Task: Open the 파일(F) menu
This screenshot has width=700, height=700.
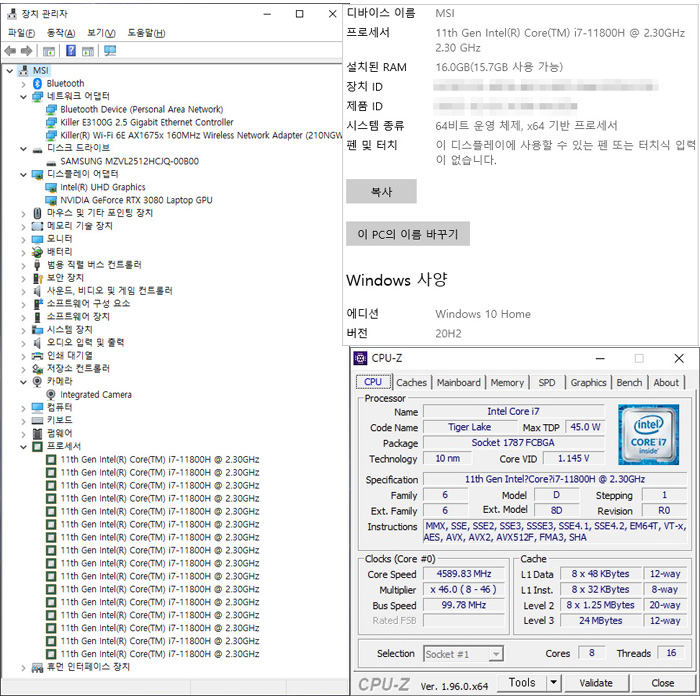Action: tap(21, 33)
